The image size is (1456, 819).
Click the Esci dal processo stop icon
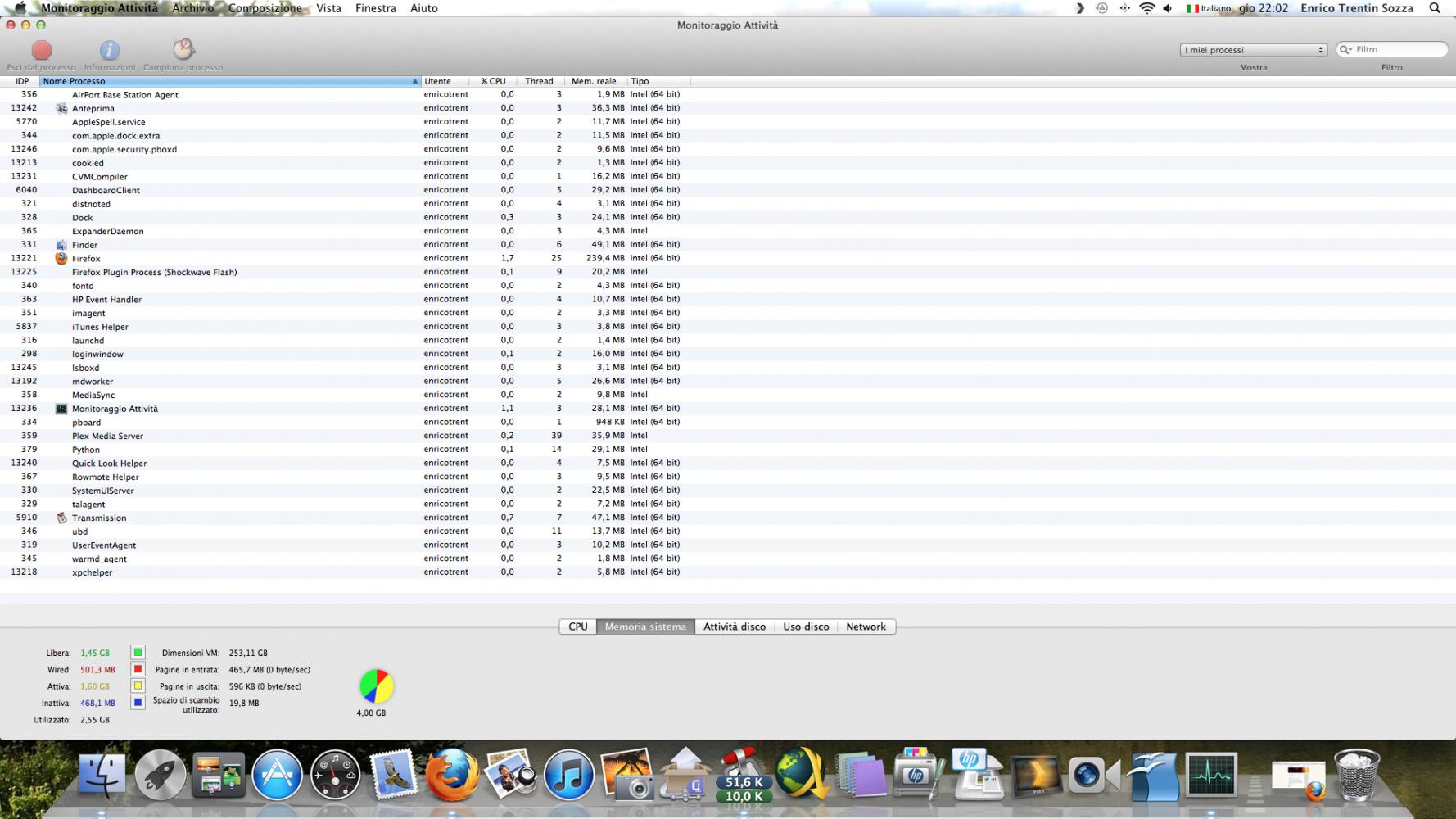(41, 51)
